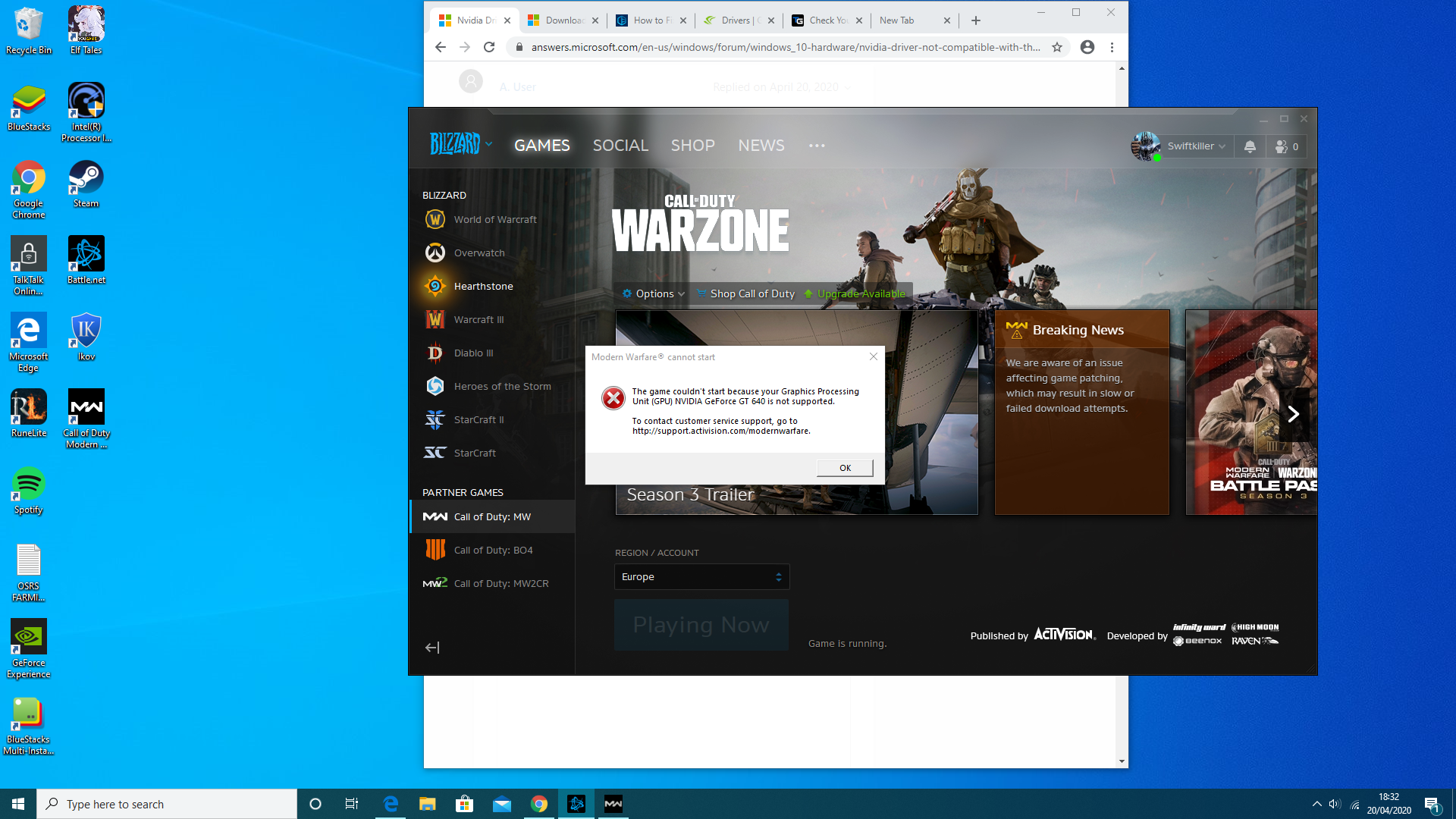
Task: Close the Nvidia Dr tab in Chrome
Action: 507,20
